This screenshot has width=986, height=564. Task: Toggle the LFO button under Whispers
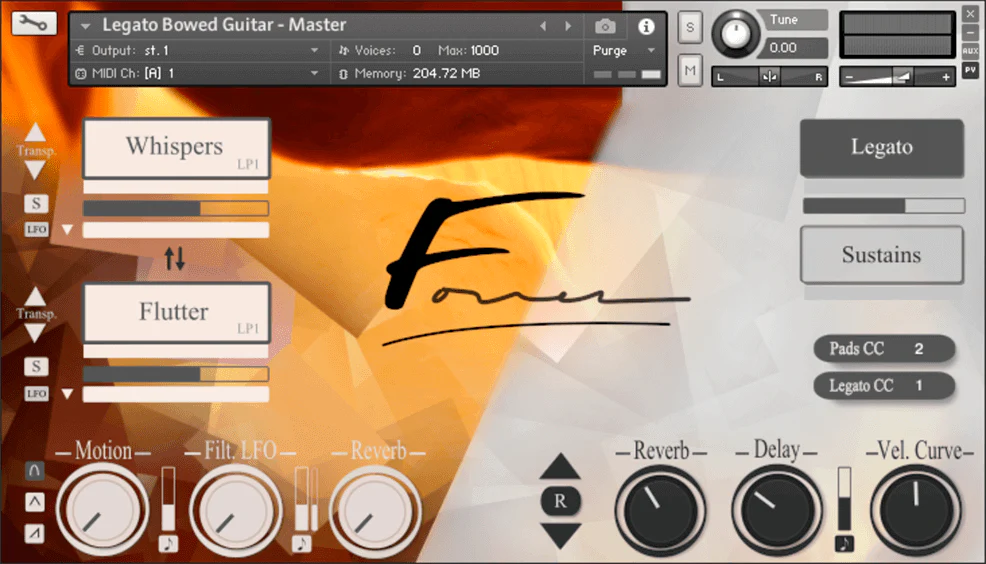pyautogui.click(x=36, y=229)
